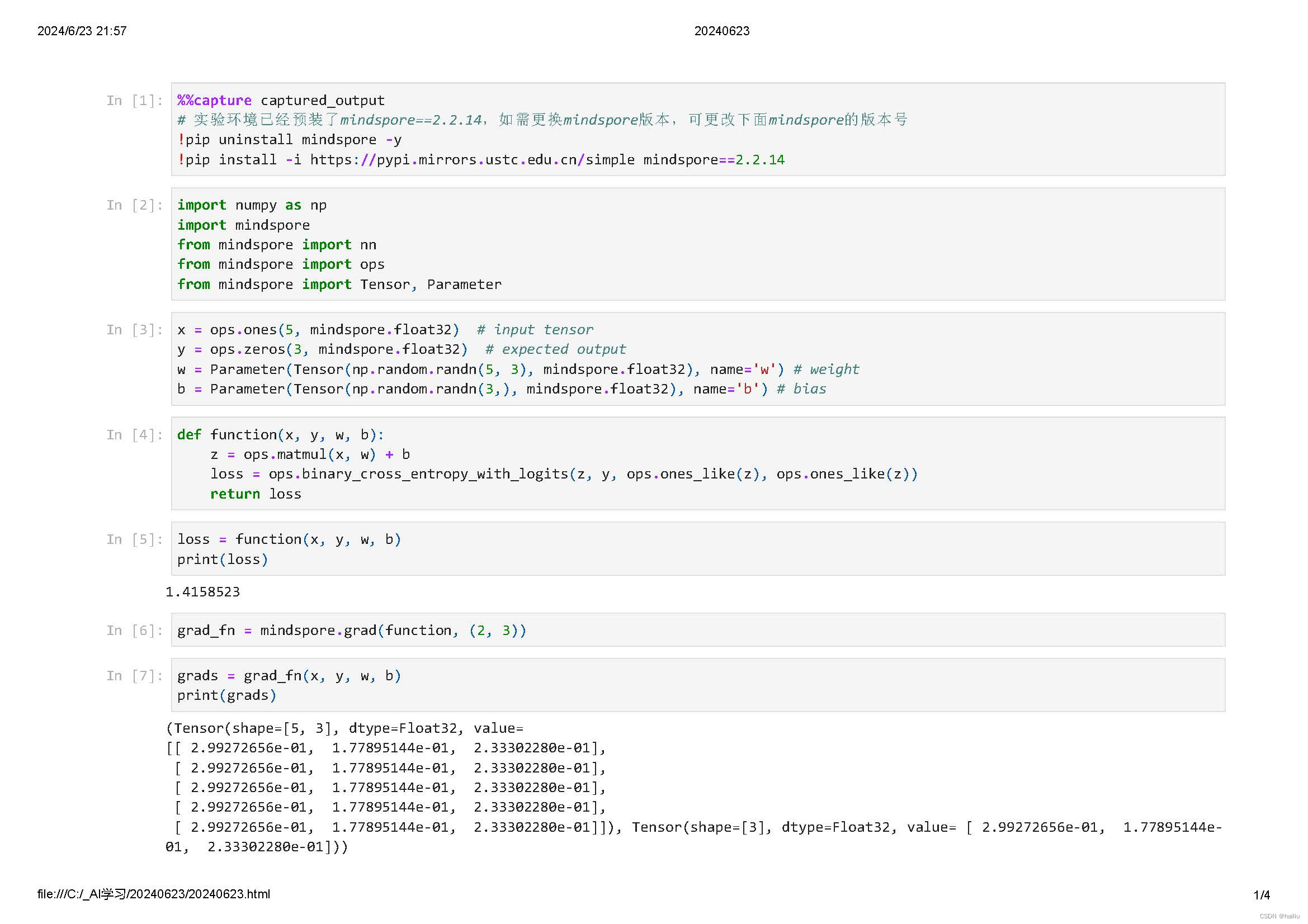
Task: Click the 1/4 page number
Action: [1261, 895]
